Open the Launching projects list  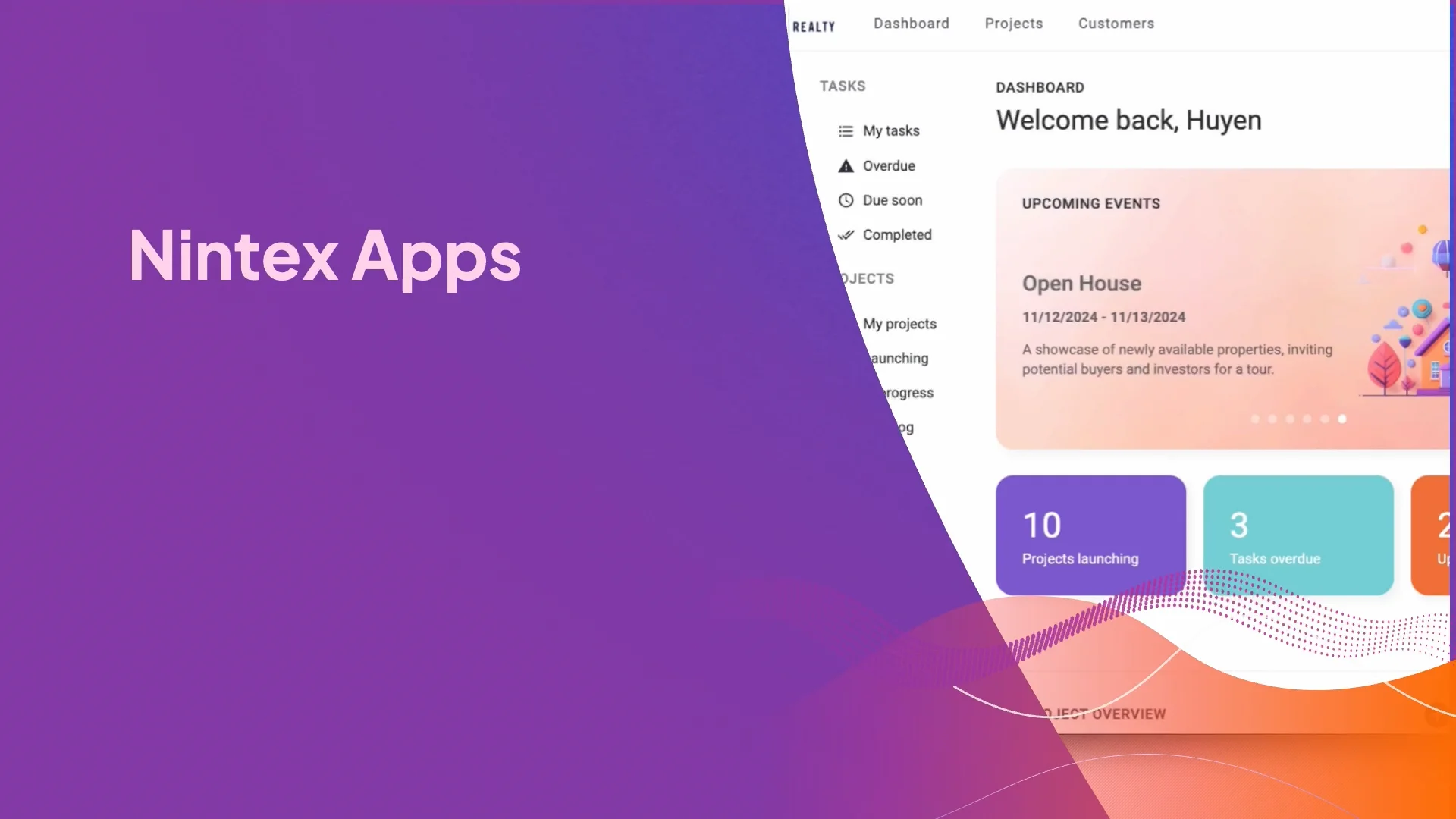tap(899, 358)
